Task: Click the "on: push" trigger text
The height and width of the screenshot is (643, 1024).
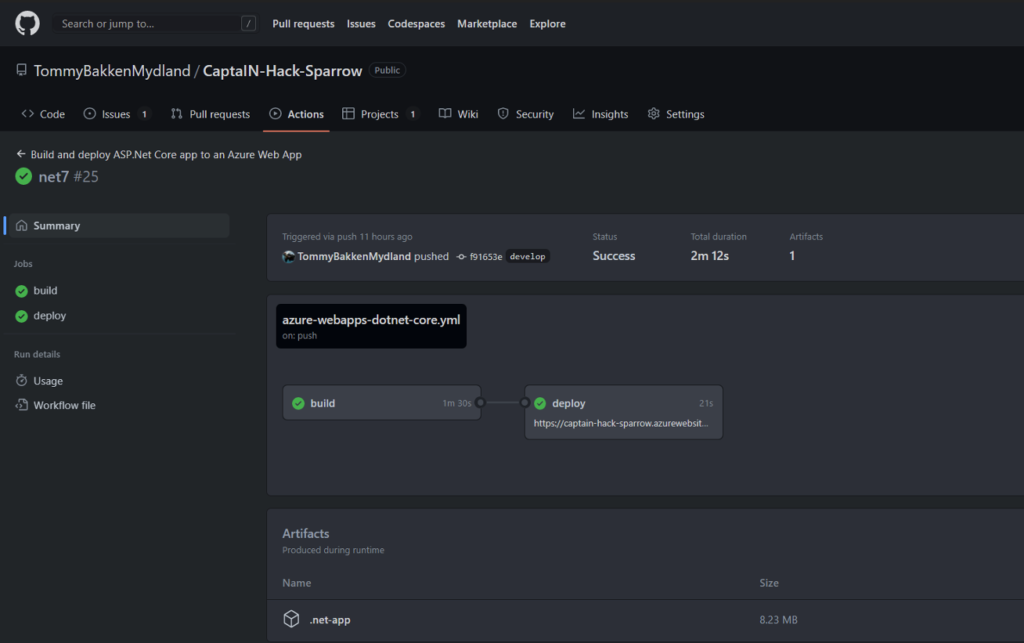Action: pyautogui.click(x=300, y=336)
